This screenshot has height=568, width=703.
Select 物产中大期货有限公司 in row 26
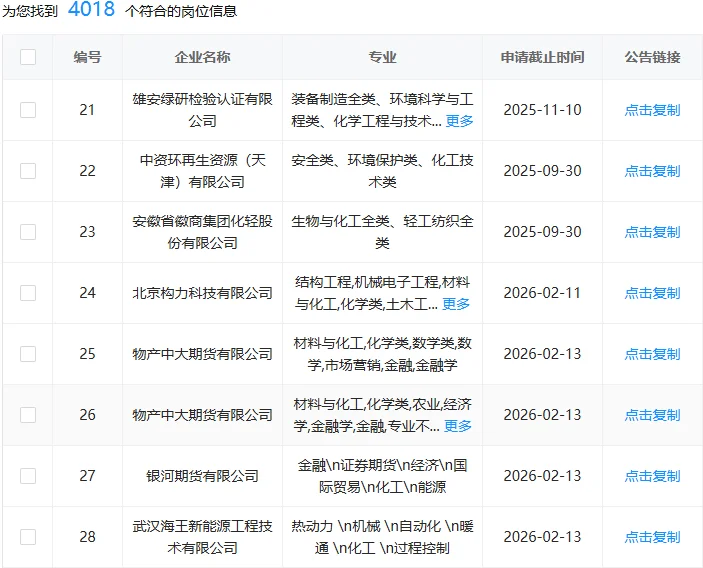click(x=202, y=415)
